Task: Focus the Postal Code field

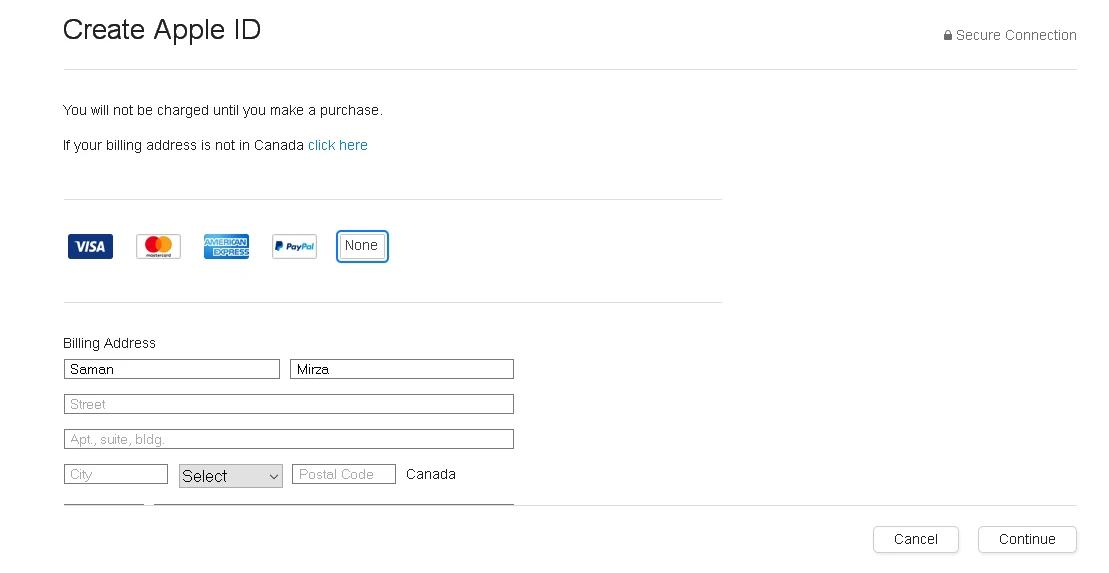Action: (344, 474)
